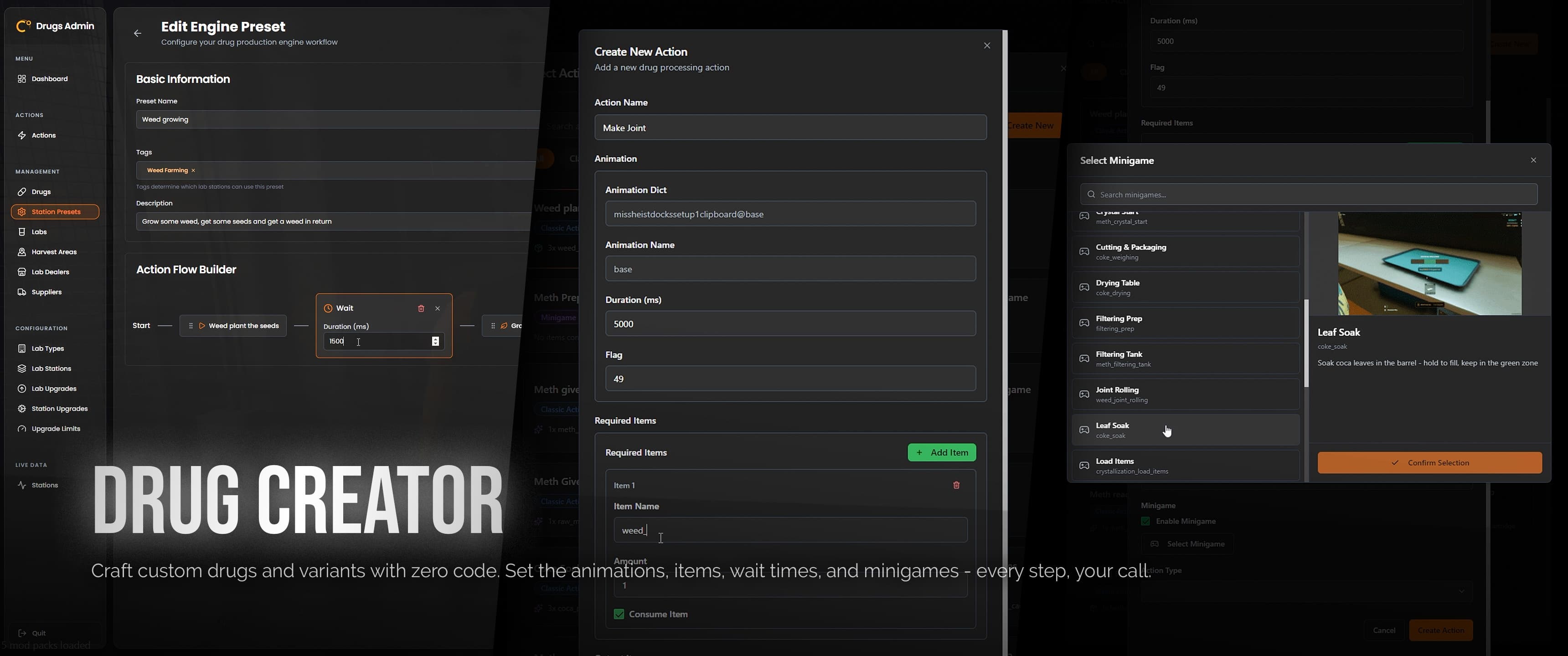Select the Weed plant the seeds step
This screenshot has width=1568, height=656.
click(233, 326)
